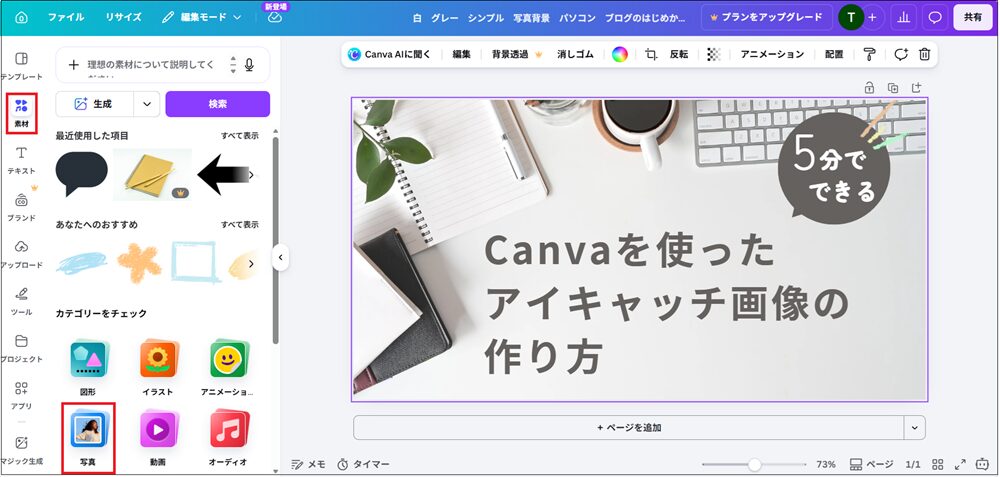Click the microphone voice input icon
Screen dimensions: 1000x477
pyautogui.click(x=249, y=64)
